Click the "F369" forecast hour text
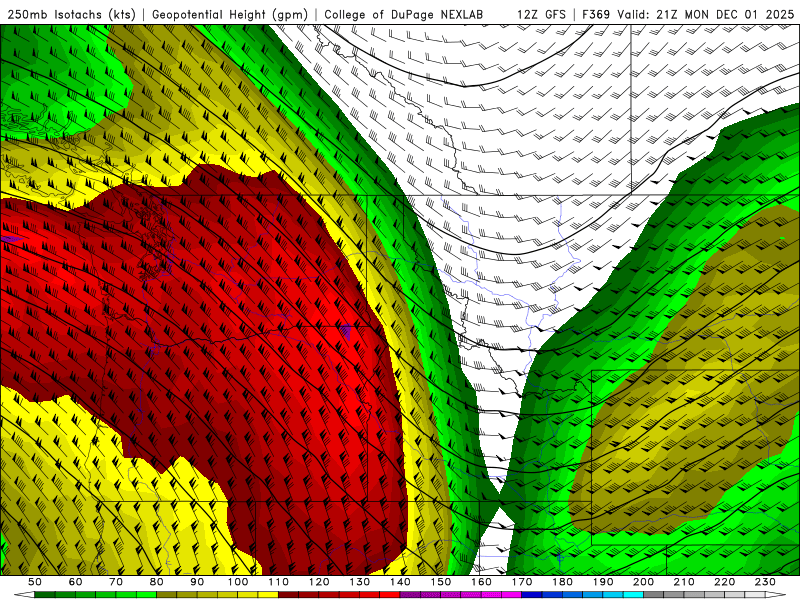This screenshot has height=600, width=800. pos(596,14)
